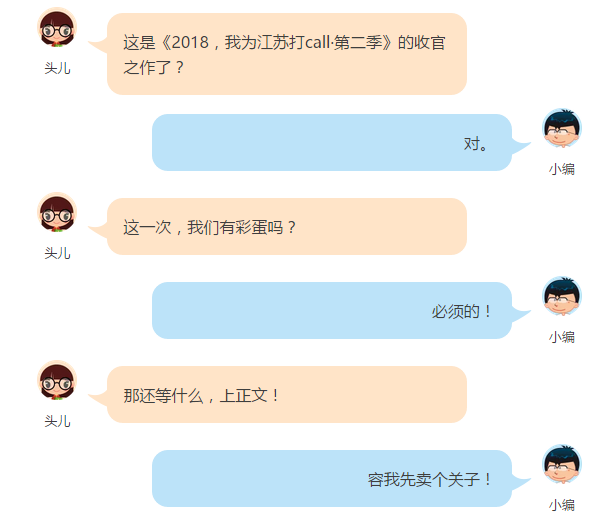Click the blue bubble saying 对。
The width and height of the screenshot is (604, 527).
coord(332,143)
